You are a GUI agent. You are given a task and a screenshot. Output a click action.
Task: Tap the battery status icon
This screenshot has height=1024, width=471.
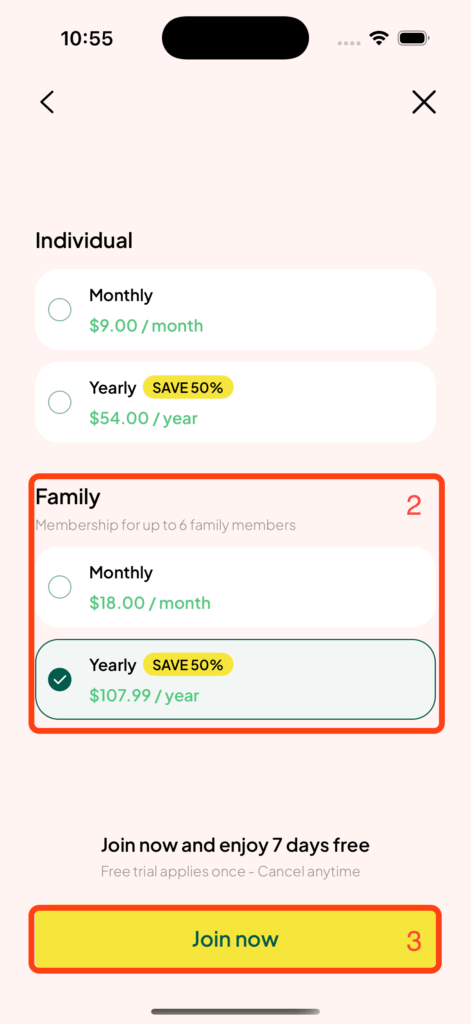(x=413, y=38)
